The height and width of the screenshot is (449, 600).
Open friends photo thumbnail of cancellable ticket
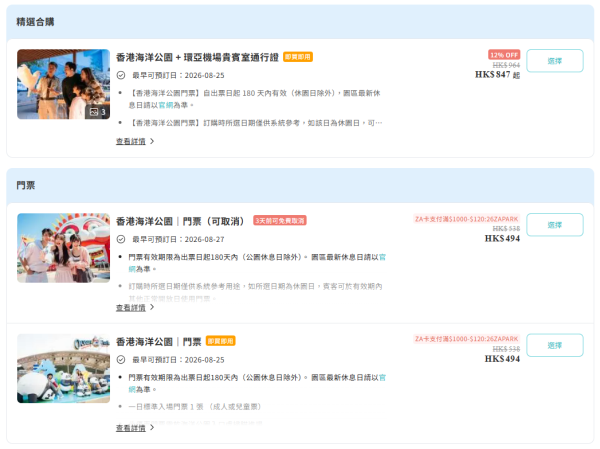click(64, 248)
